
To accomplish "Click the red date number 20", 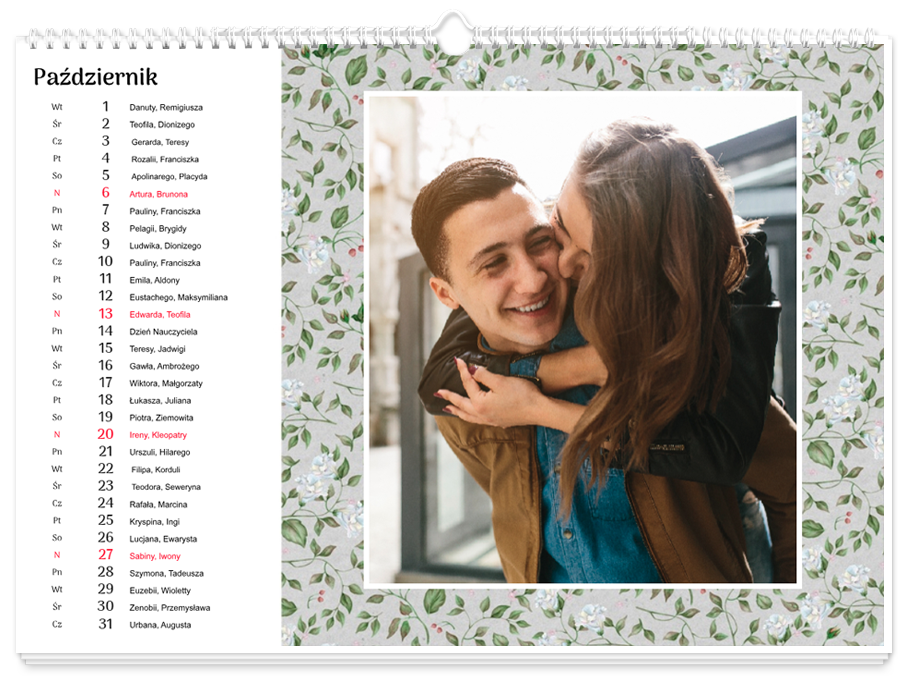I will point(105,434).
